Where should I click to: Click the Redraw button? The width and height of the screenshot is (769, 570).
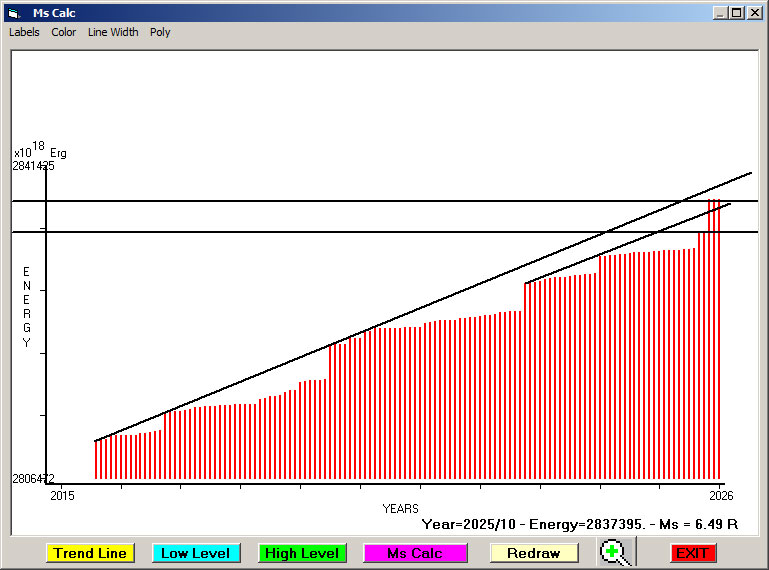(533, 553)
